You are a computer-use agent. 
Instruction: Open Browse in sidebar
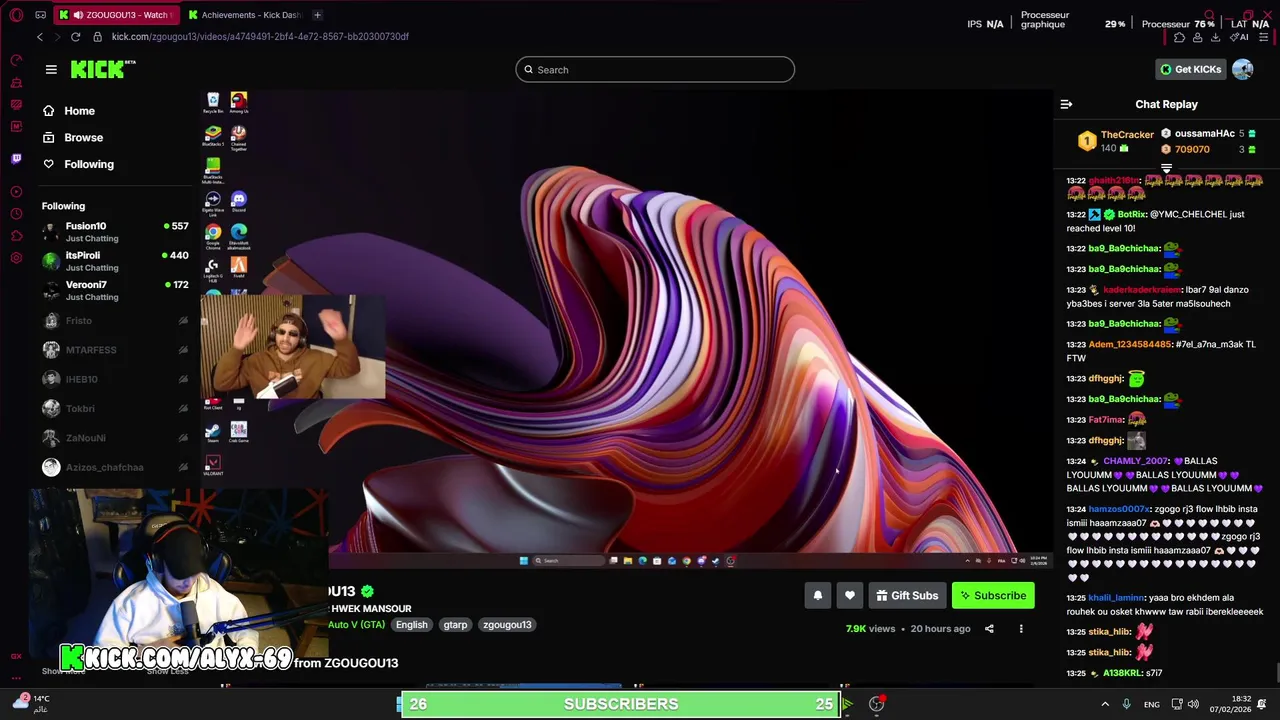click(83, 137)
